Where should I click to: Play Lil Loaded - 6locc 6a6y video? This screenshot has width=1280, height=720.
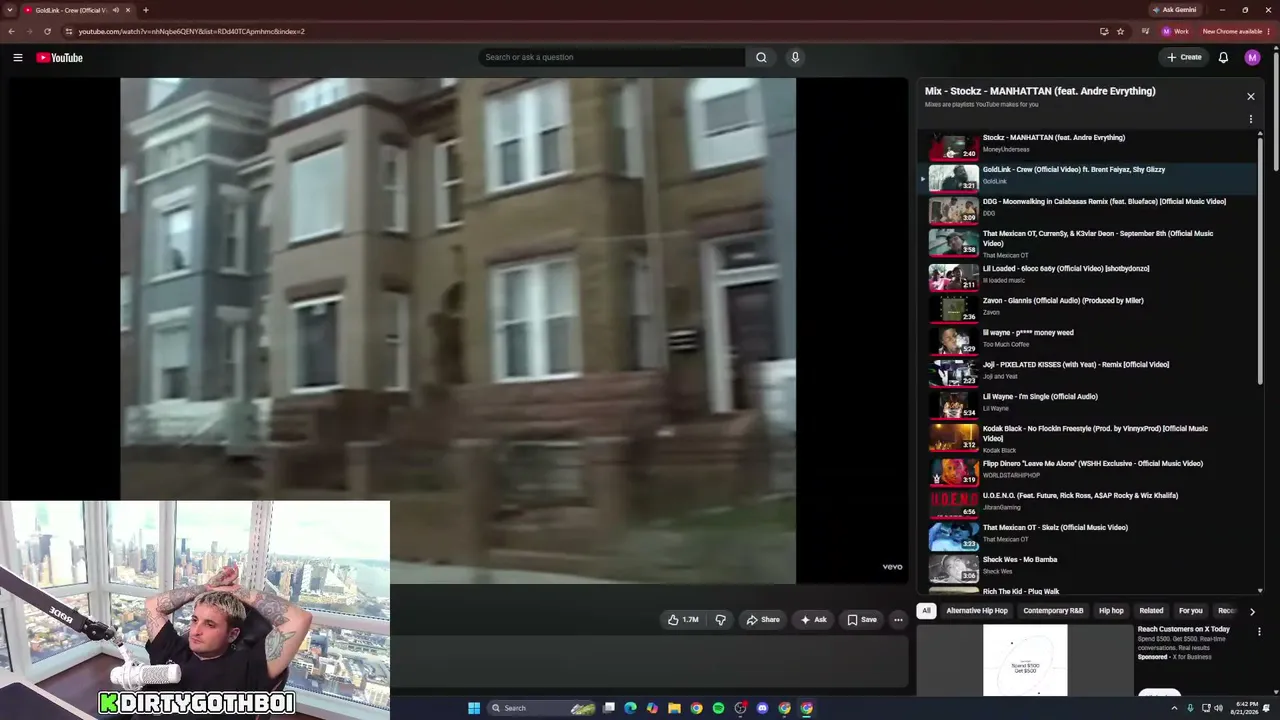1088,277
